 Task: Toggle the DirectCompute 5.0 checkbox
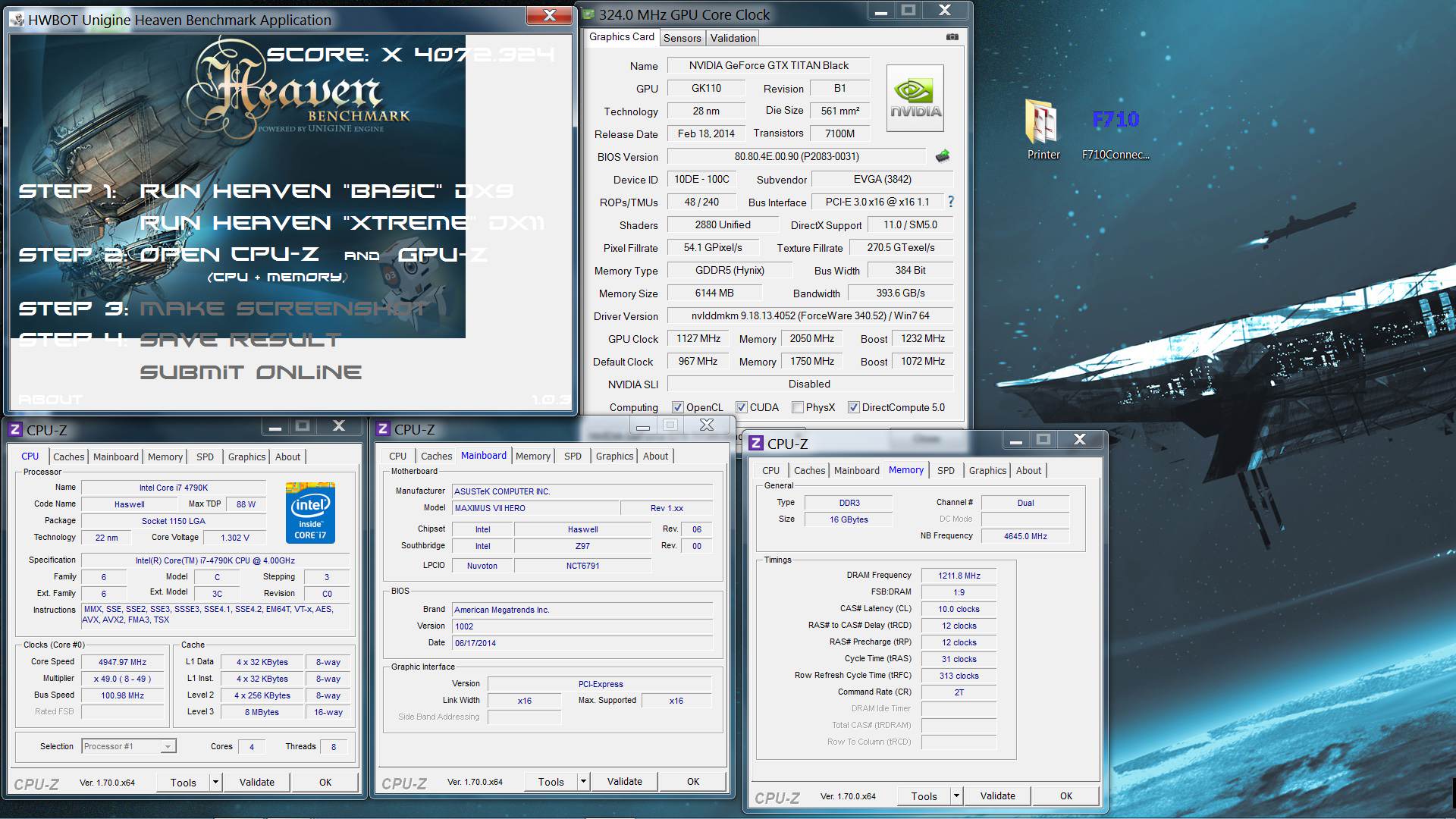point(854,407)
